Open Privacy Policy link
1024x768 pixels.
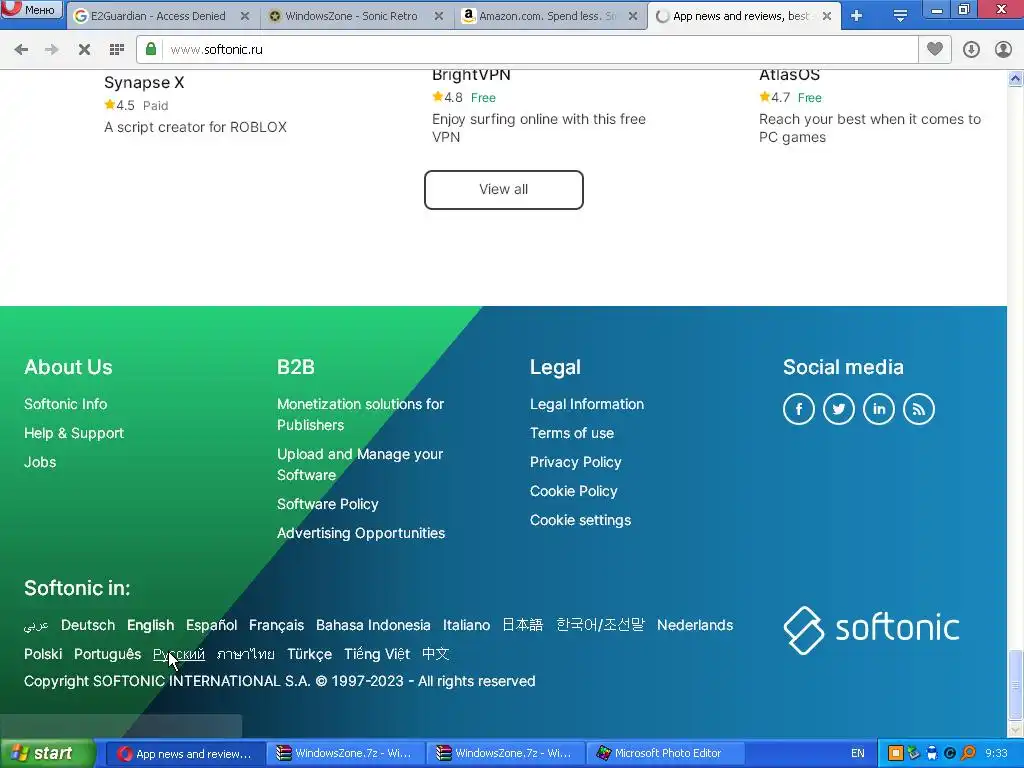click(575, 462)
